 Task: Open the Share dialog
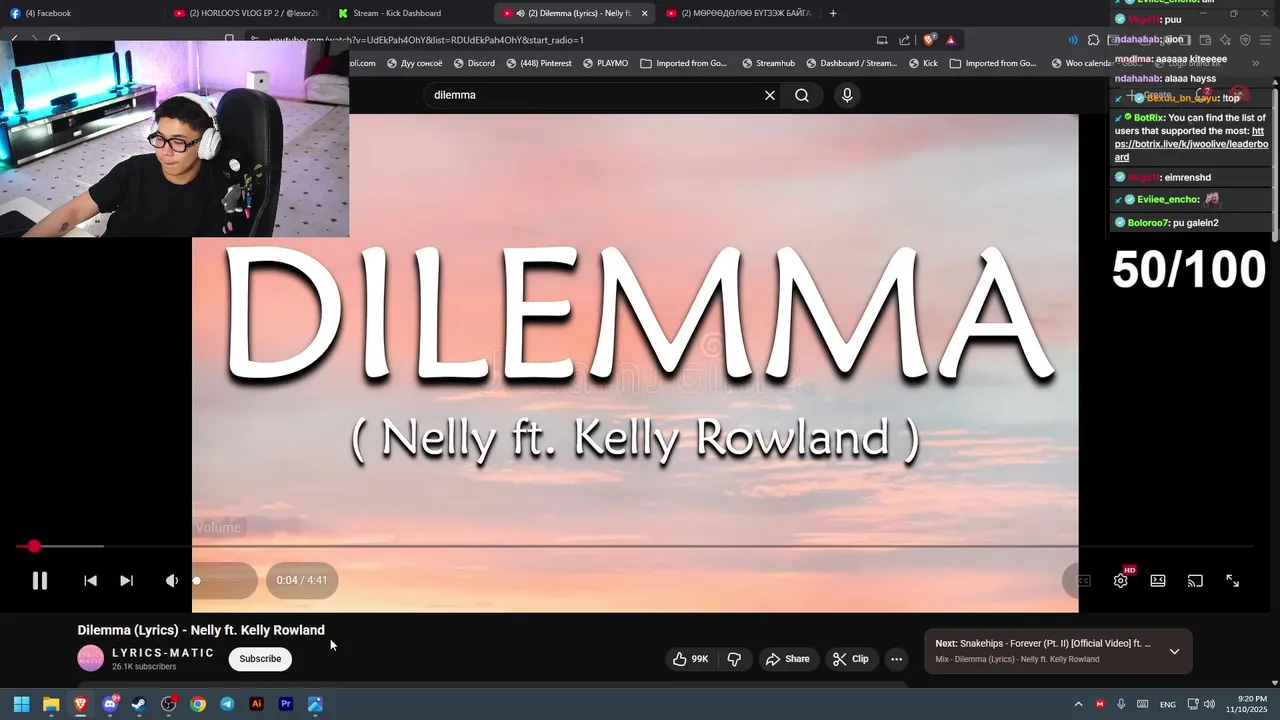788,659
